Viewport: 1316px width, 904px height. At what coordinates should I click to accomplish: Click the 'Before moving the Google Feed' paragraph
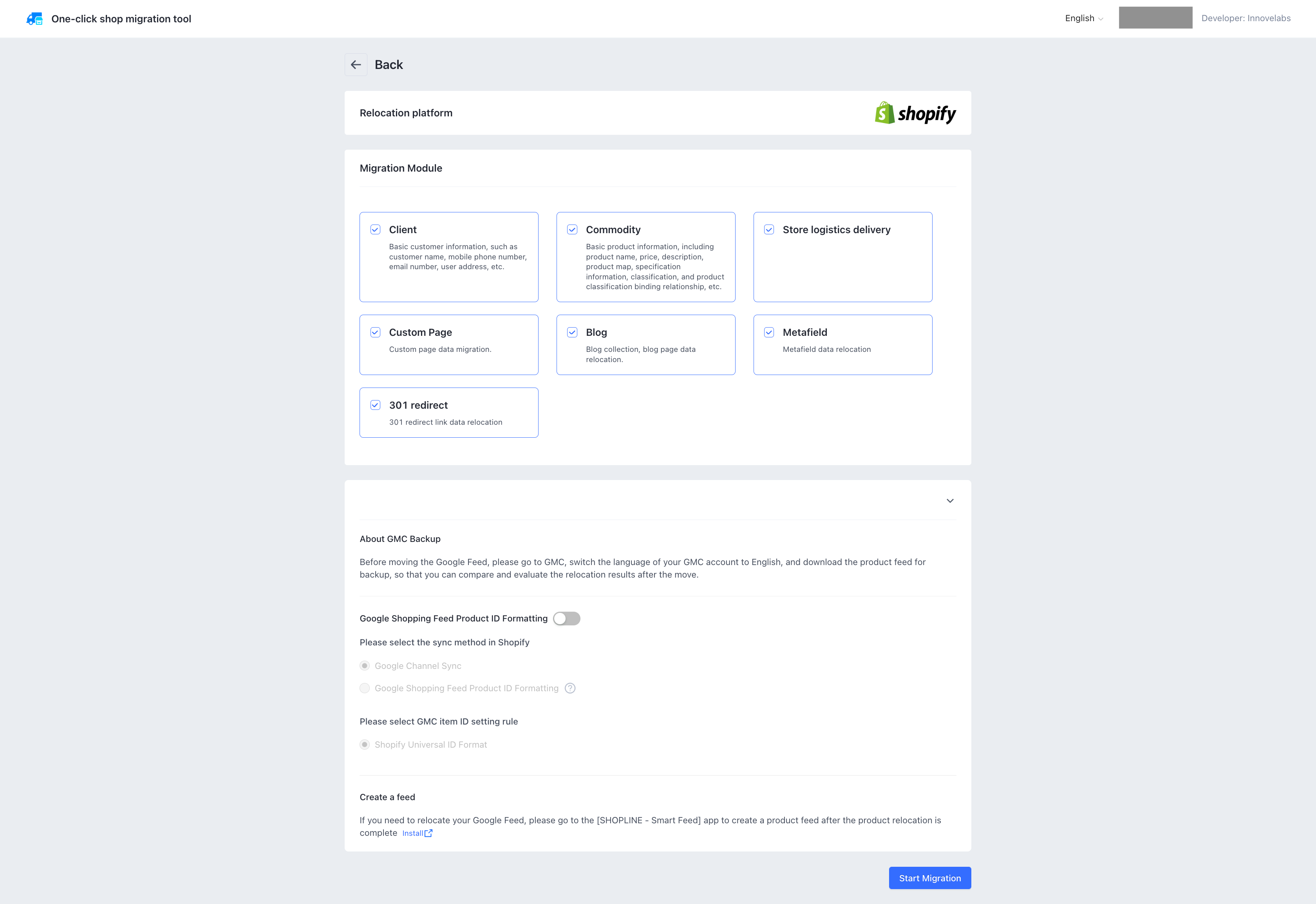(643, 568)
